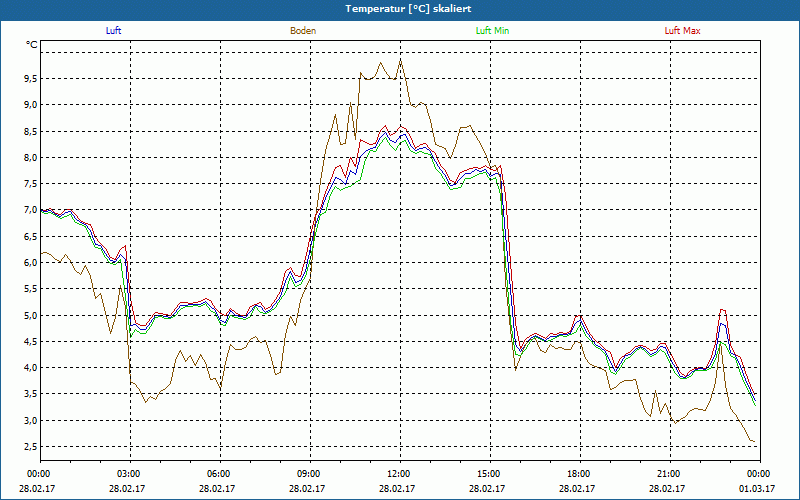Image resolution: width=800 pixels, height=500 pixels.
Task: Click the Luft legend label
Action: pyautogui.click(x=114, y=31)
